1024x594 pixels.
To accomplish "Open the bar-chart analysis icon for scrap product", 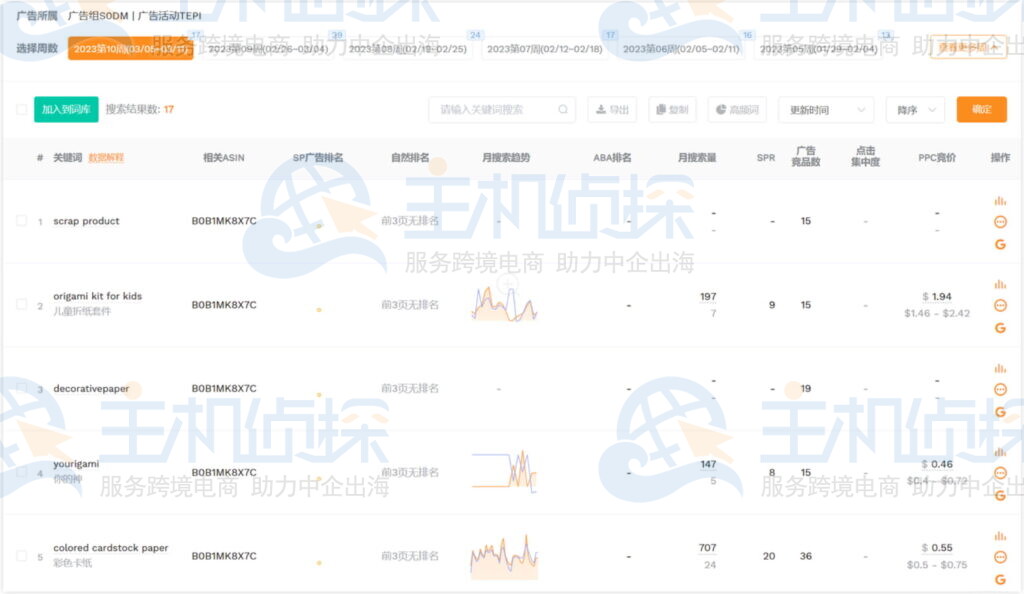I will pos(1000,200).
